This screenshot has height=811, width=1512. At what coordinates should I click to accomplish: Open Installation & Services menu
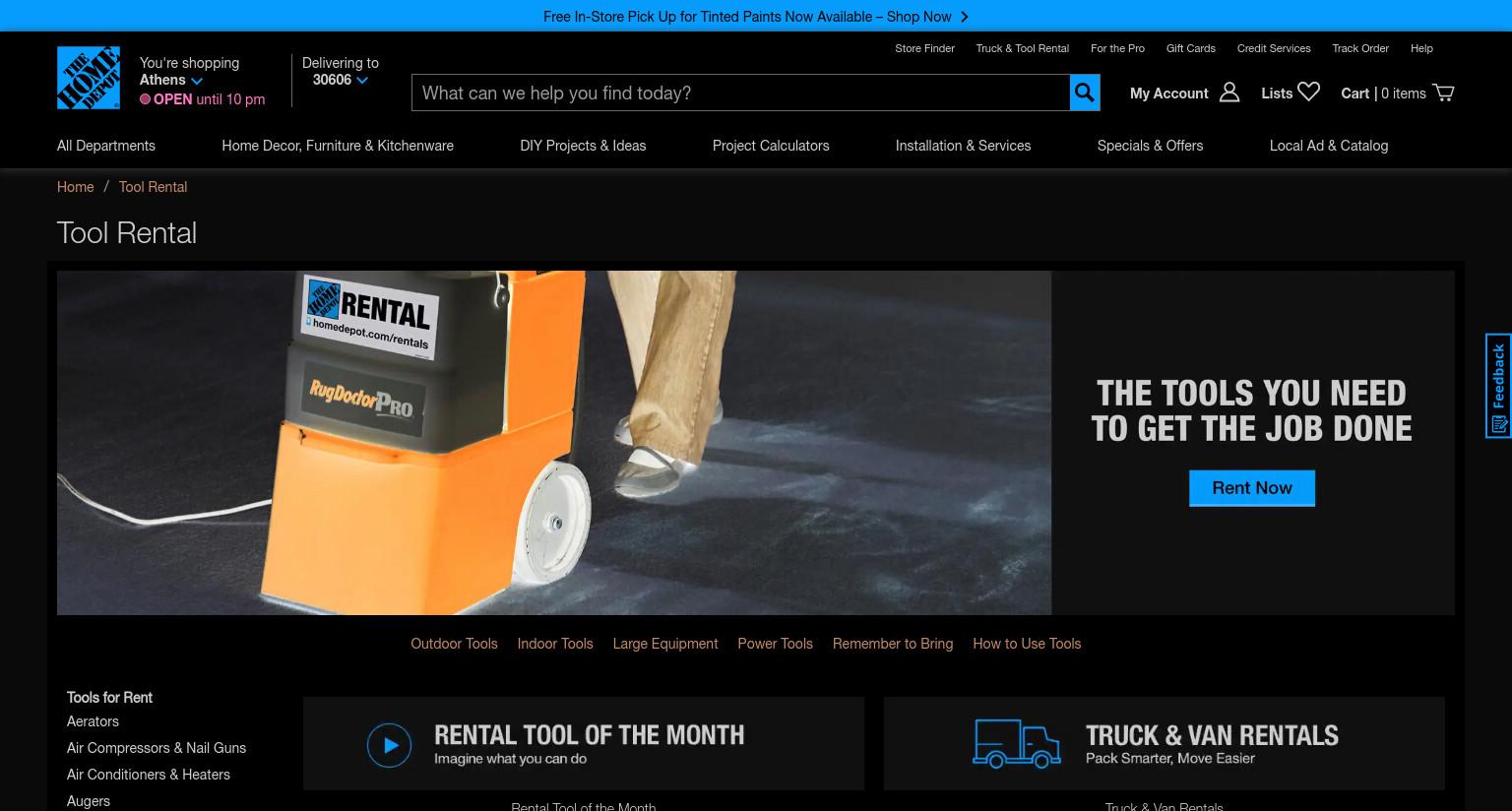point(963,146)
